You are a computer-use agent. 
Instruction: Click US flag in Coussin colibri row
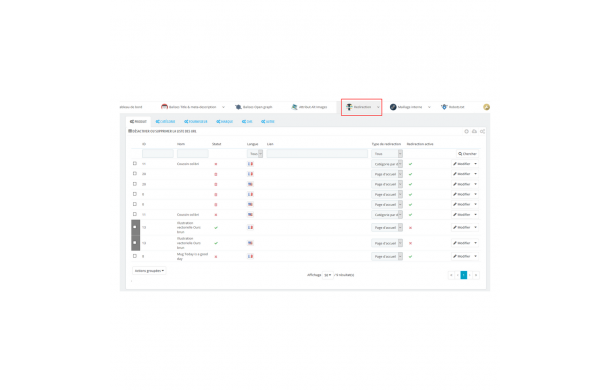251,214
